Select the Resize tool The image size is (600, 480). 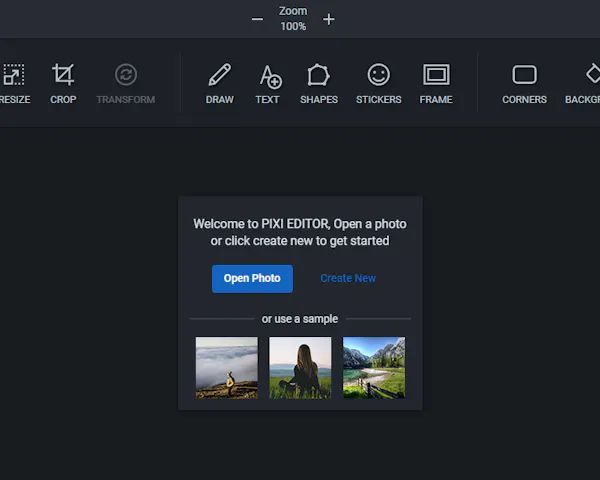[15, 83]
